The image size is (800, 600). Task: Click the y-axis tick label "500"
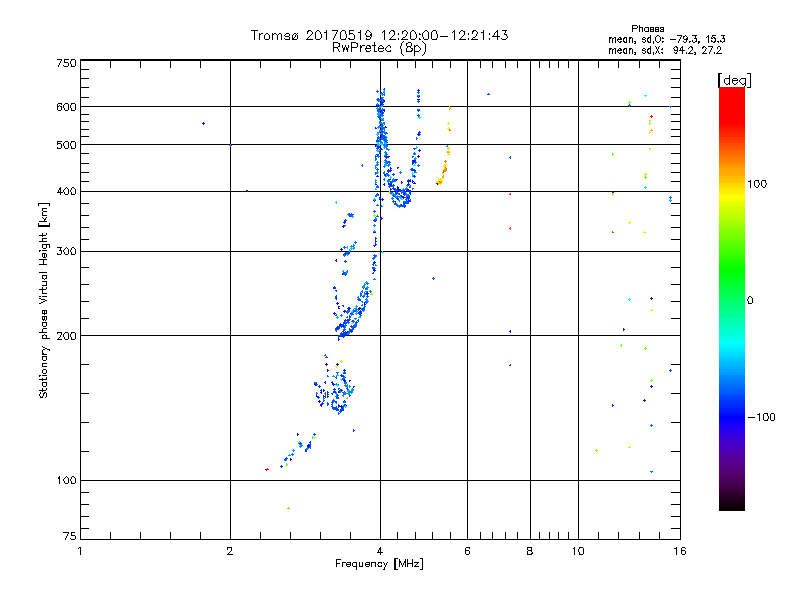pos(66,145)
